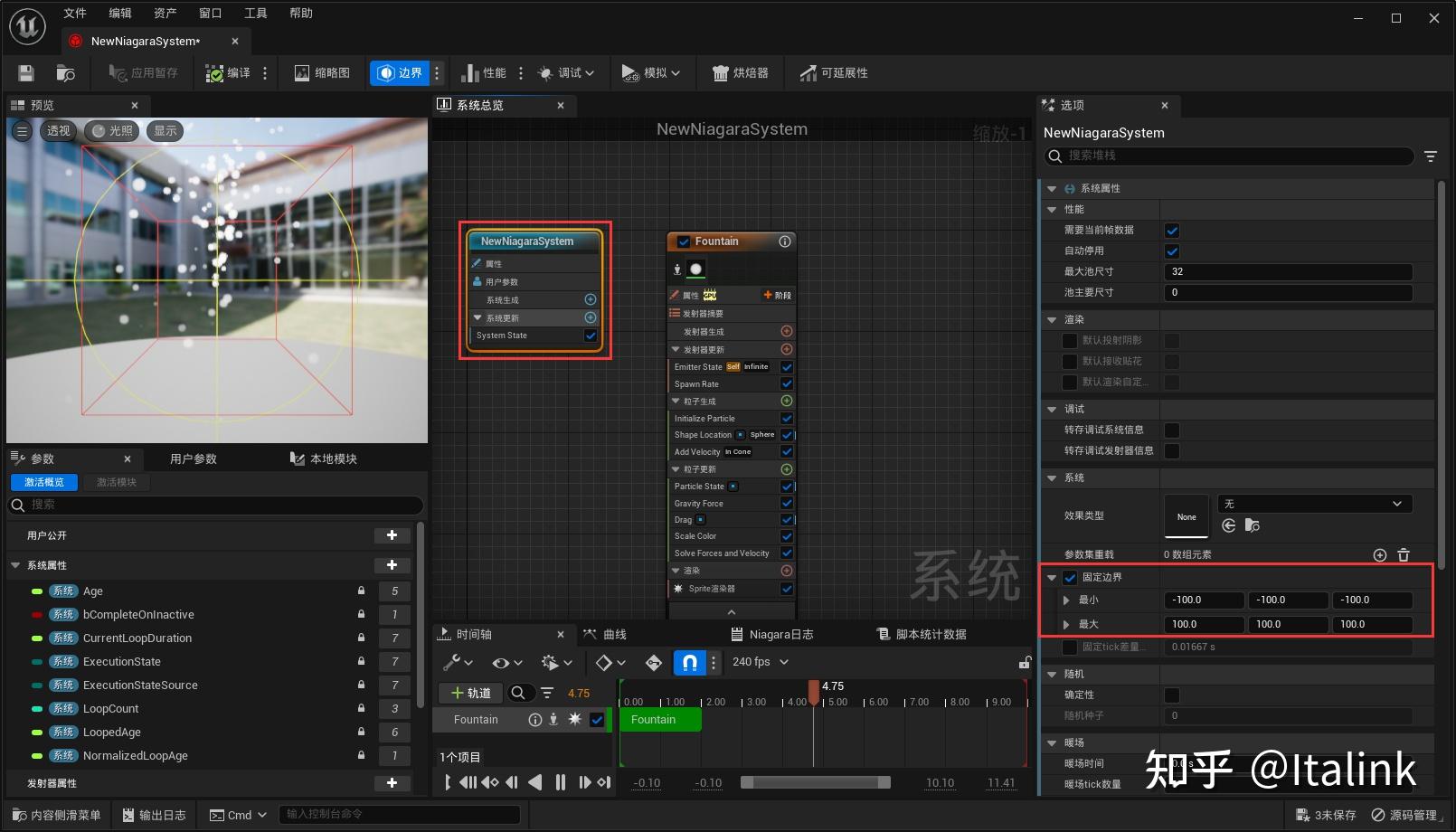The image size is (1456, 832).
Task: Open the 可延展性 scalability settings
Action: pos(832,72)
